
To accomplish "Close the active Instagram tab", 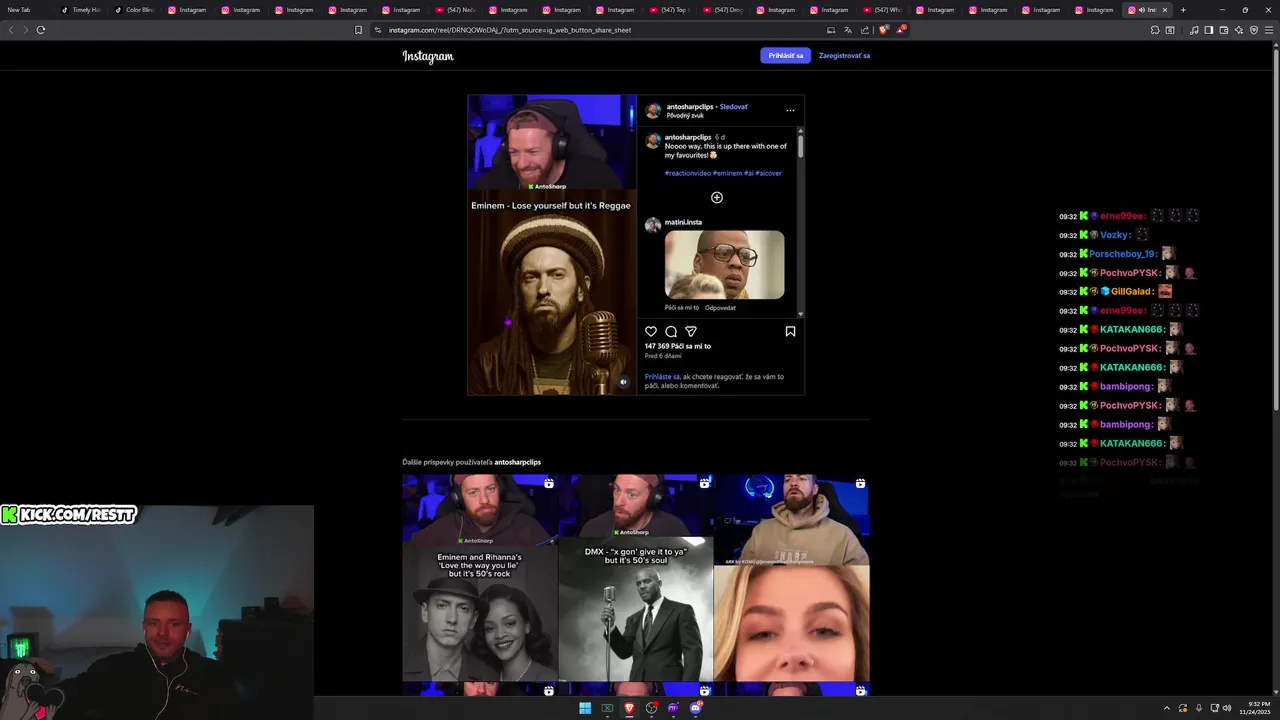I will [x=1164, y=10].
